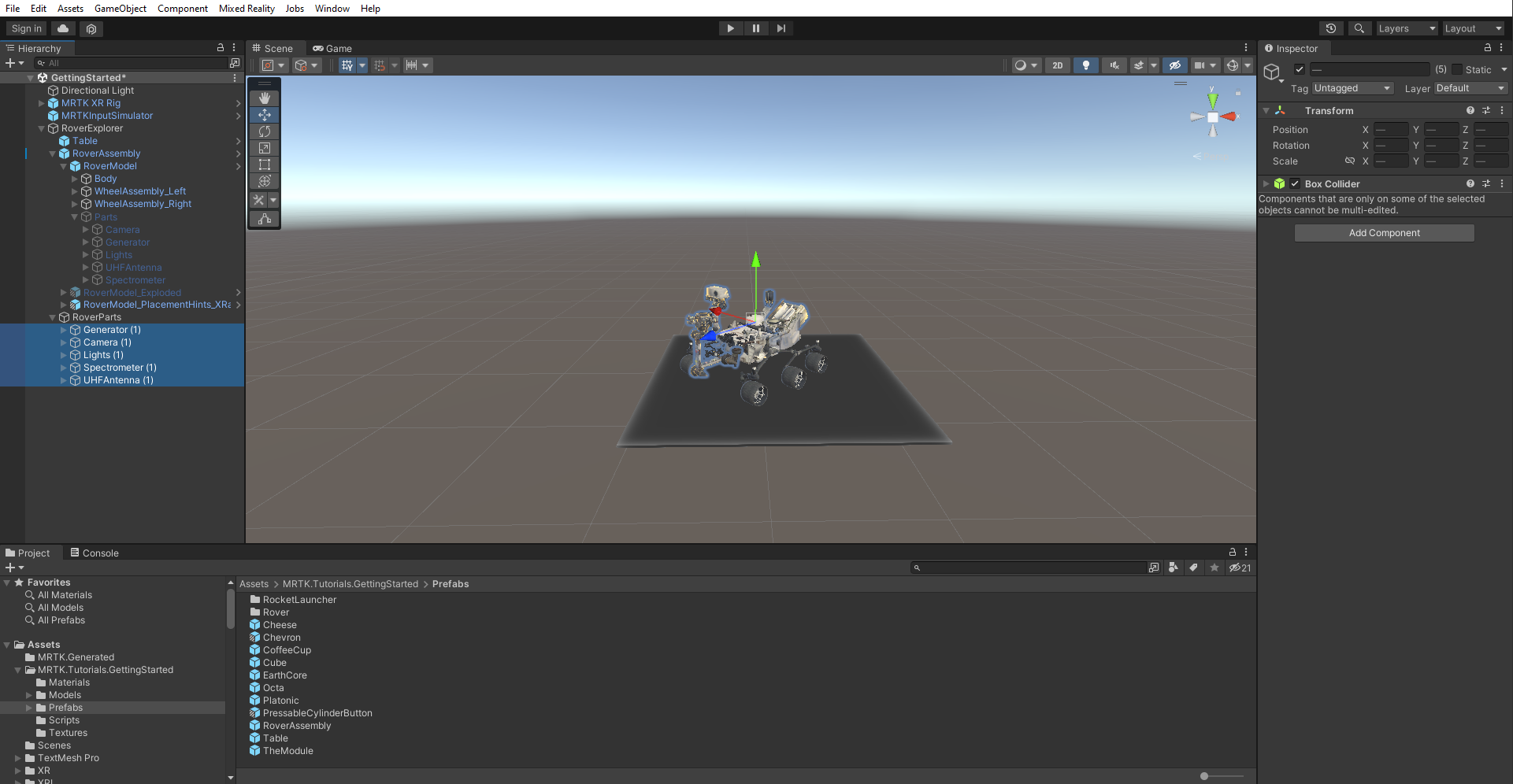Expand the Models folder in Project tree
Image resolution: width=1513 pixels, height=784 pixels.
pos(29,695)
